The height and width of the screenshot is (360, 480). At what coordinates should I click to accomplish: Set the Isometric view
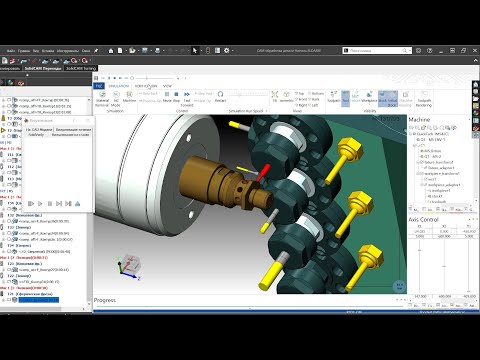286,97
